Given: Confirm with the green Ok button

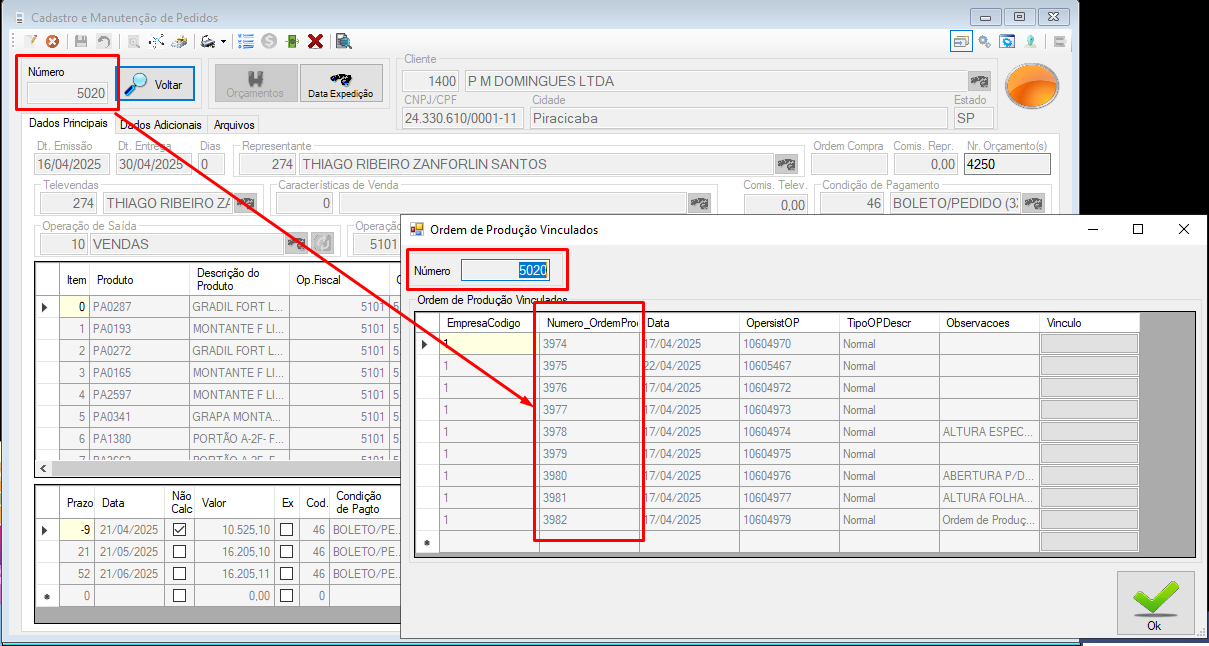Looking at the screenshot, I should (1154, 603).
